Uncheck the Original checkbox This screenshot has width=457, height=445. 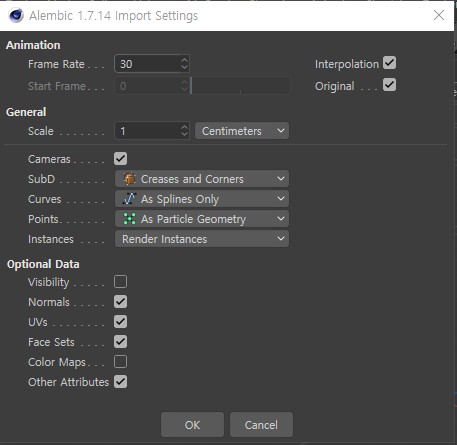[x=389, y=85]
